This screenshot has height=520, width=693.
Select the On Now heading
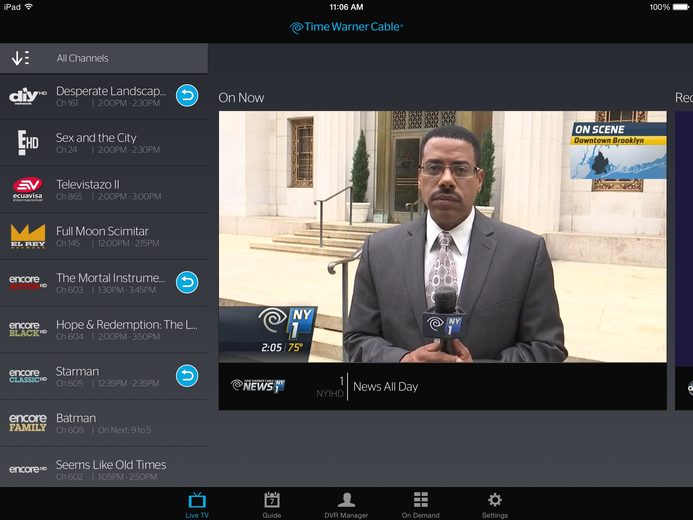(241, 98)
